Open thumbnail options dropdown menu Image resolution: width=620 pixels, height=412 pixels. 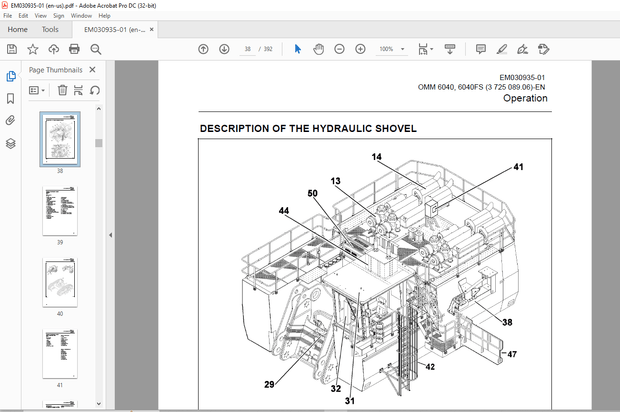tap(37, 90)
